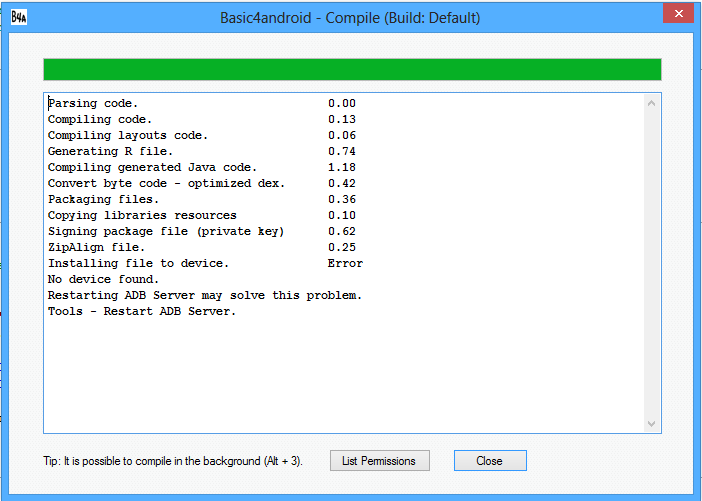The width and height of the screenshot is (702, 501).
Task: Click the 'No device found.' message
Action: pyautogui.click(x=103, y=279)
